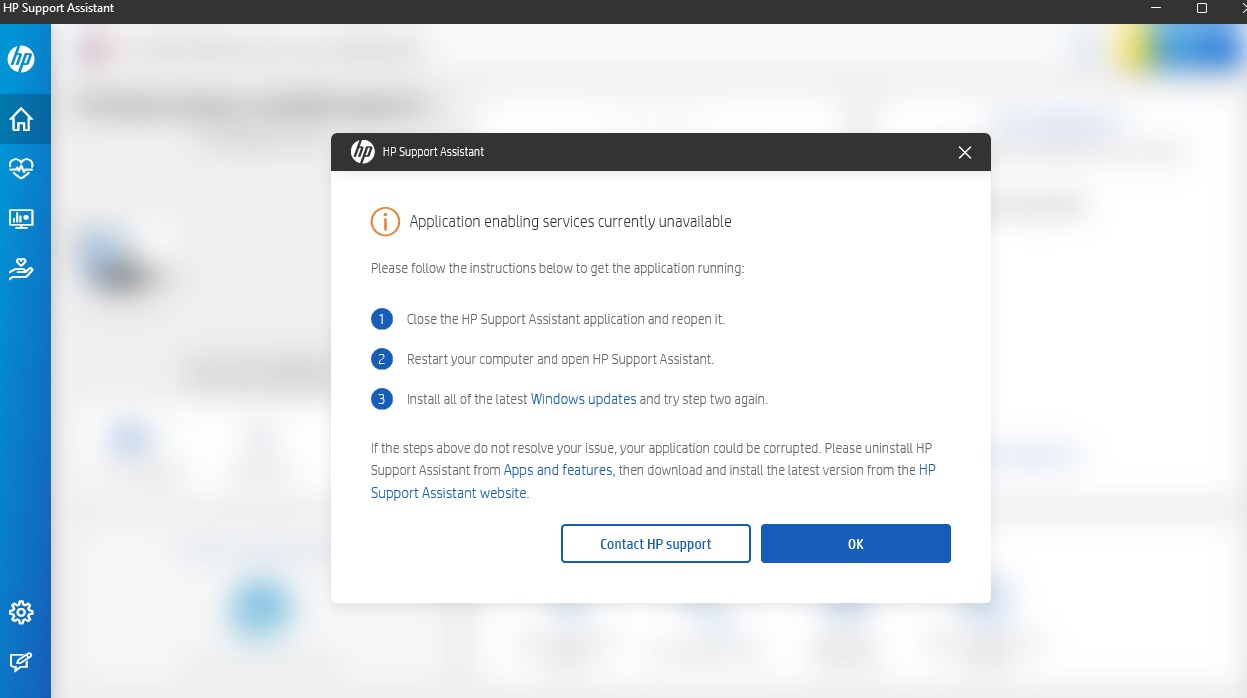Follow the Apps and features link

point(558,470)
